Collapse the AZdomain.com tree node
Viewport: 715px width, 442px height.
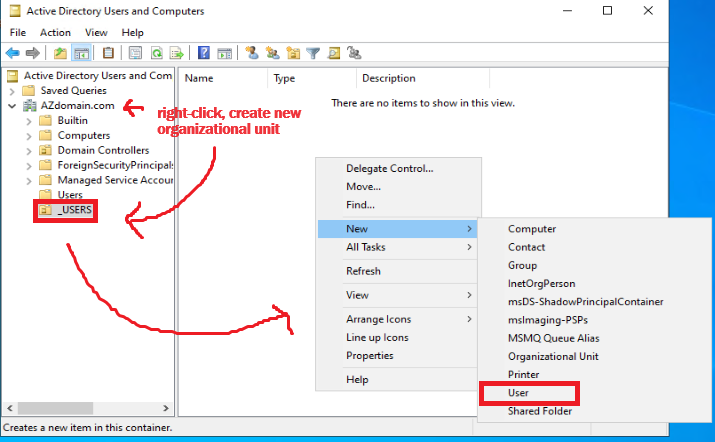(x=12, y=106)
